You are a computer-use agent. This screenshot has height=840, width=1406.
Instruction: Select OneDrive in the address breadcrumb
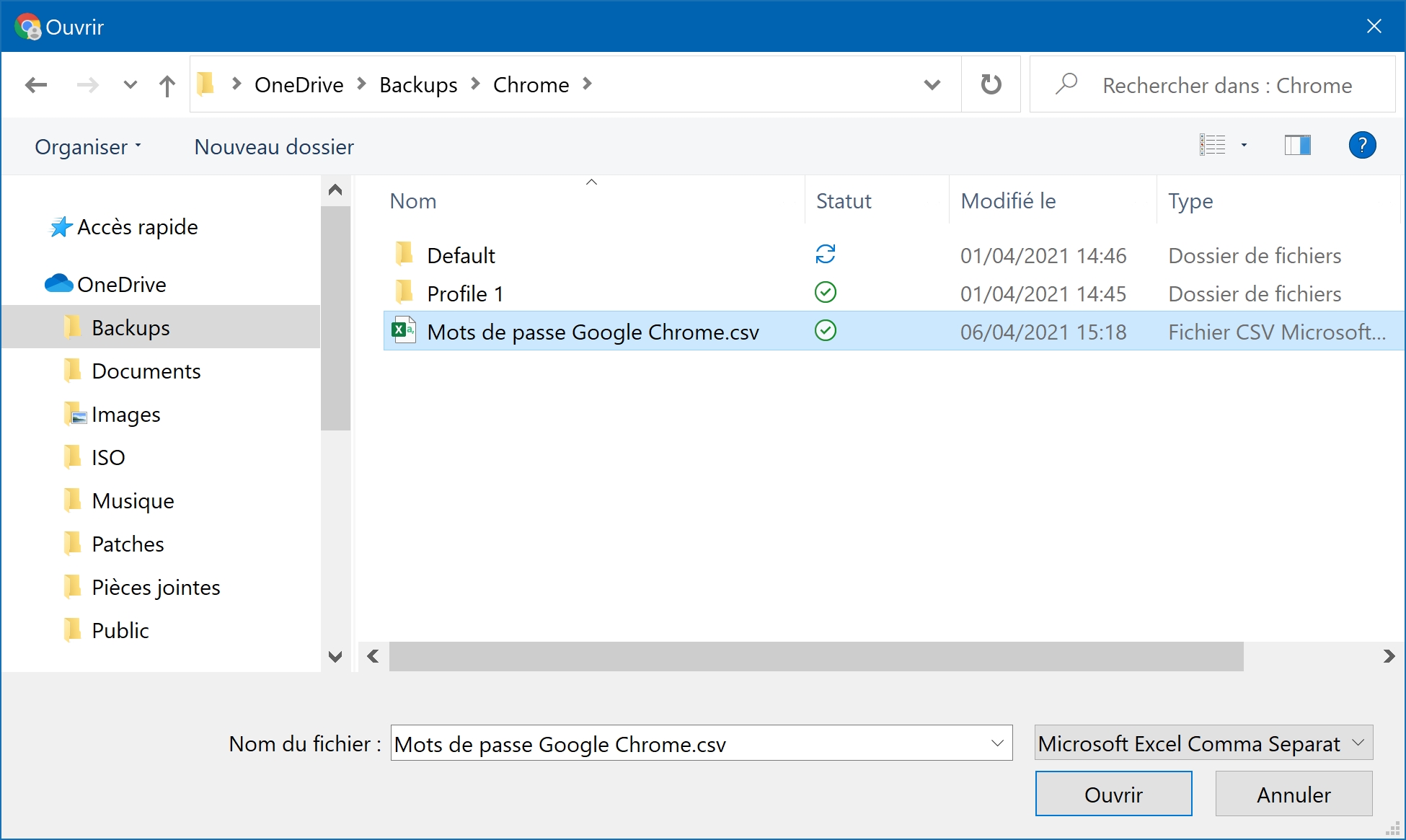[x=299, y=84]
